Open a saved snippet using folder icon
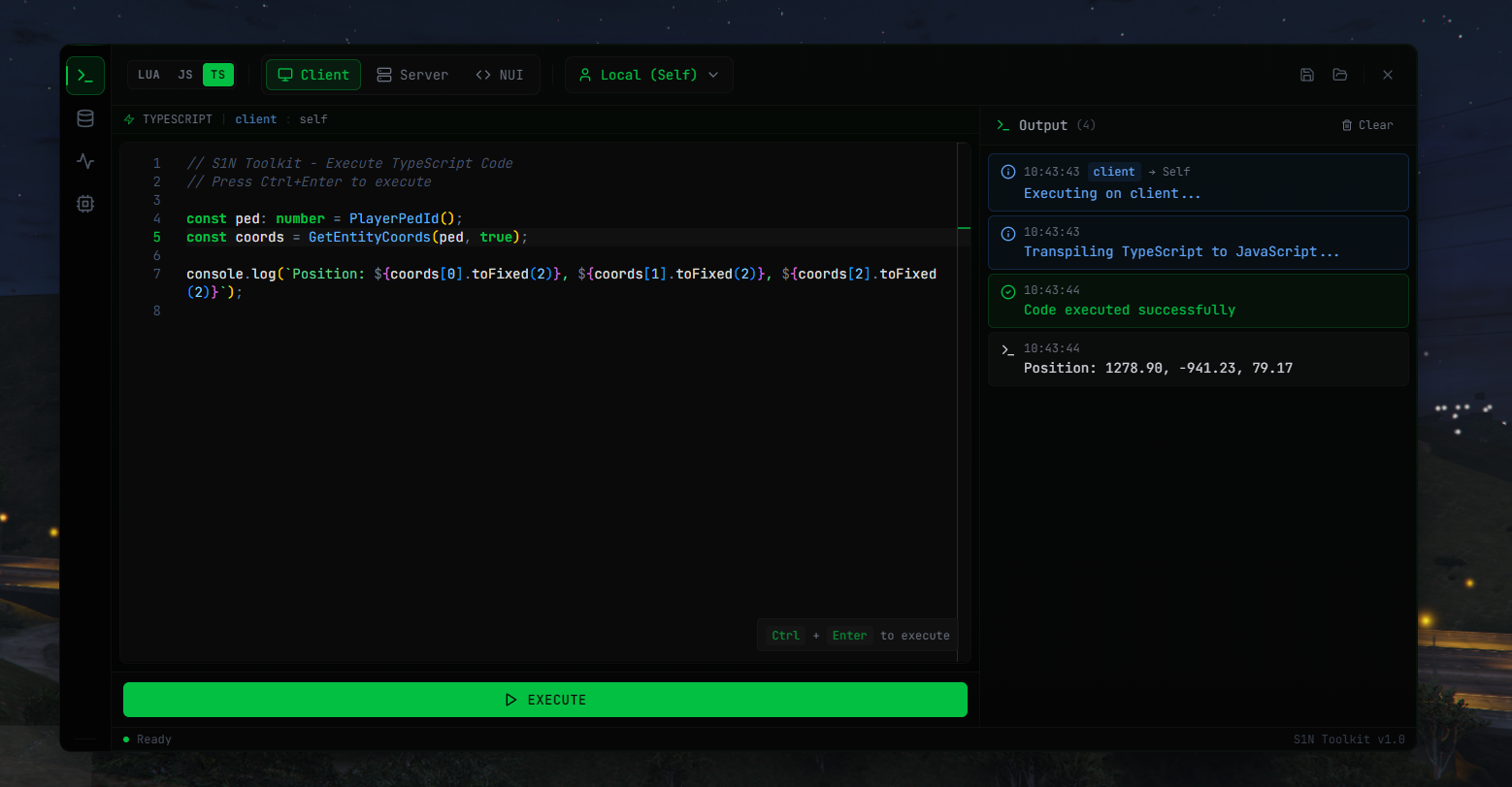This screenshot has width=1512, height=787. click(1340, 75)
